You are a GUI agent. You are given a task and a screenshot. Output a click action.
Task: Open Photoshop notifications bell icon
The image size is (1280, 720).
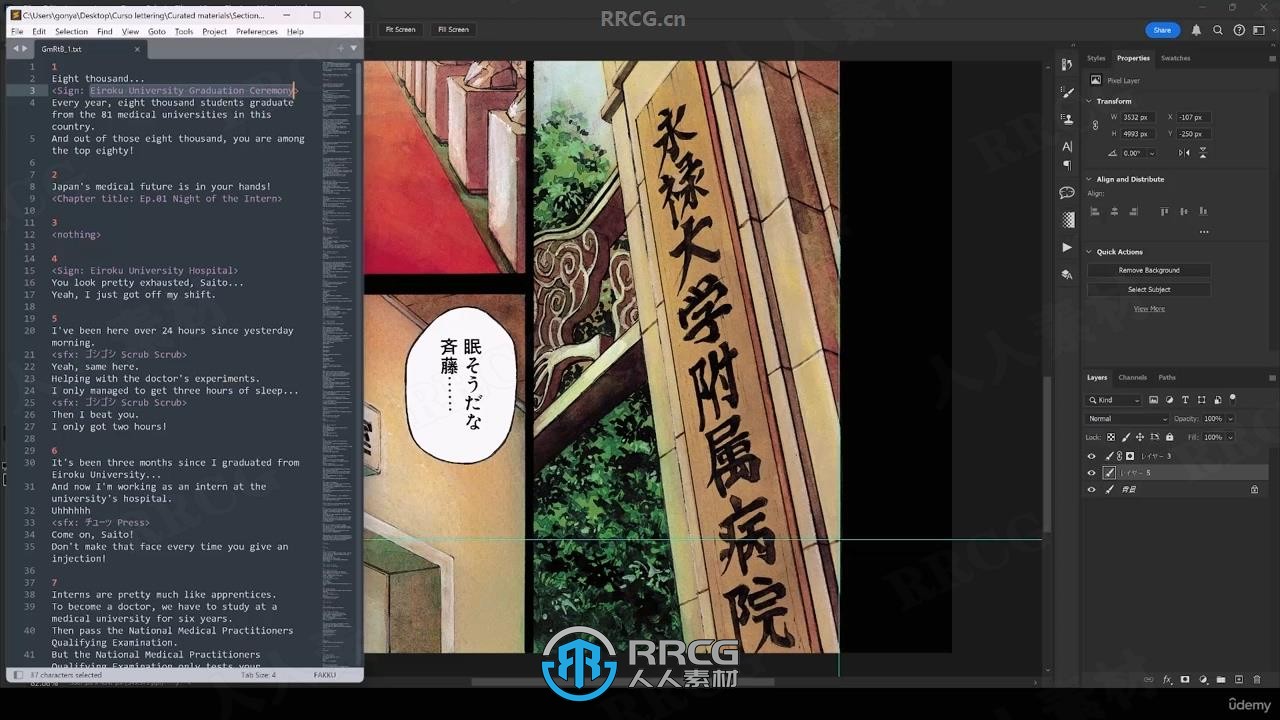[1196, 30]
